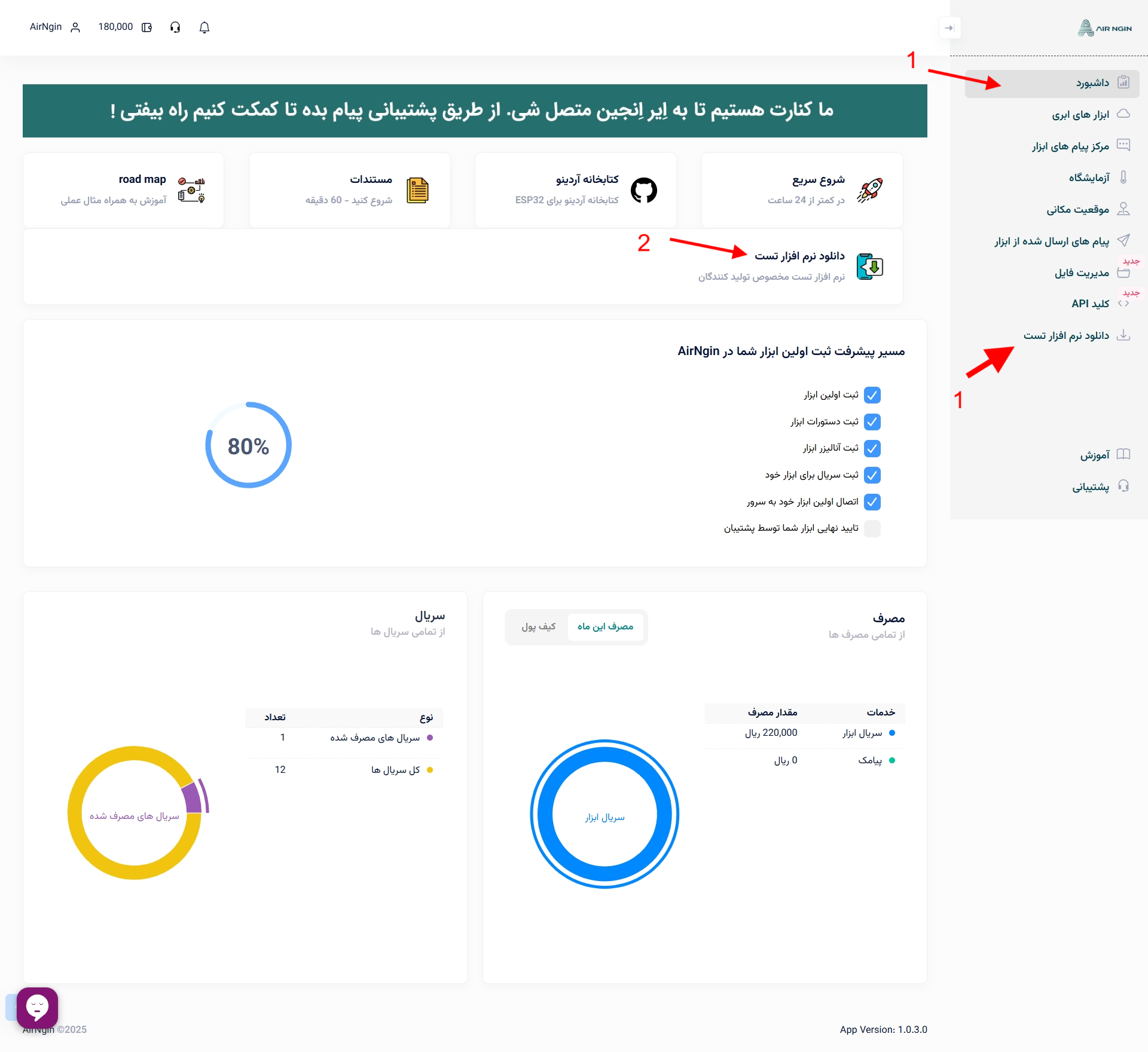The height and width of the screenshot is (1052, 1148).
Task: Open داشبورد in the sidebar menu
Action: [x=1052, y=83]
